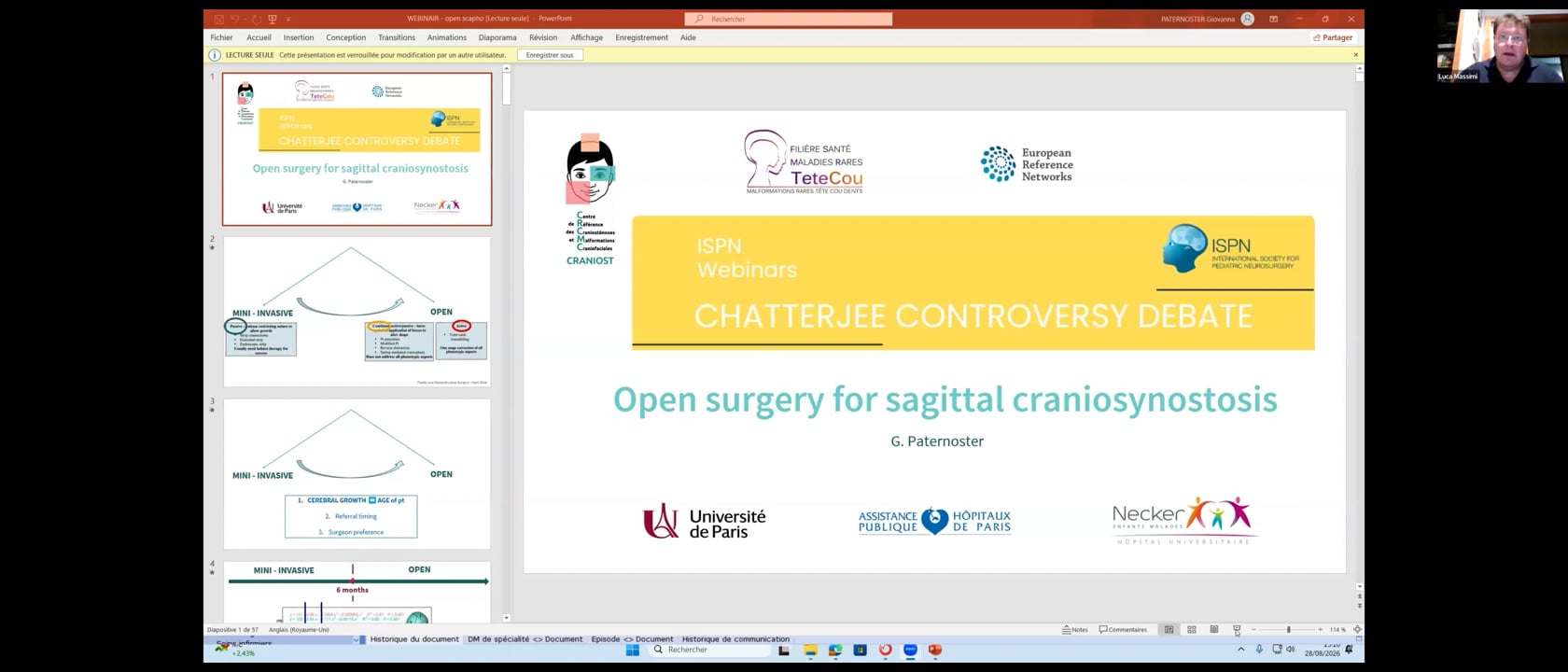Dismiss the read-only message bar
This screenshot has width=1568, height=672.
coord(1356,55)
